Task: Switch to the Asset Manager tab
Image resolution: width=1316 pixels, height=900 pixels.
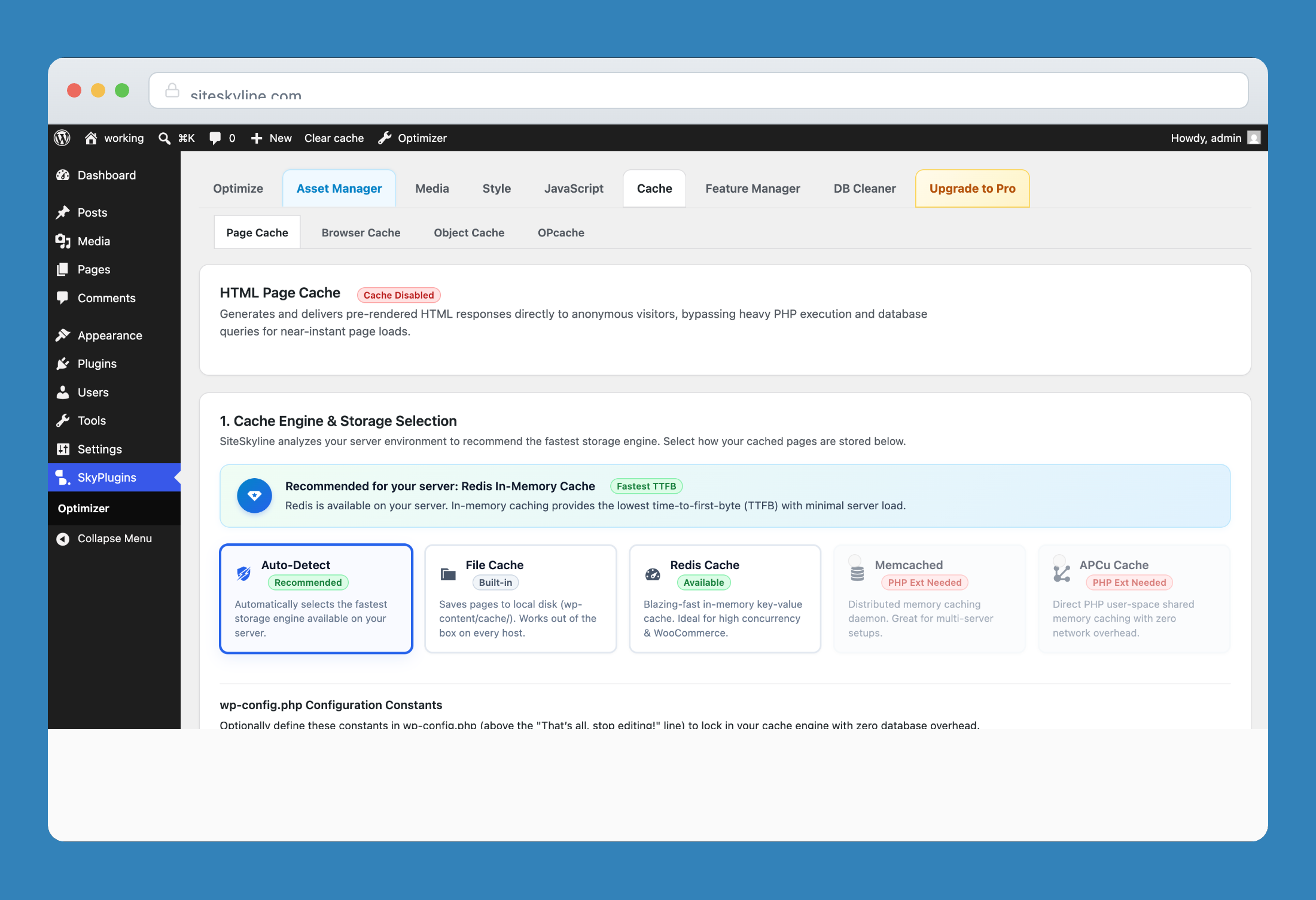Action: tap(339, 188)
